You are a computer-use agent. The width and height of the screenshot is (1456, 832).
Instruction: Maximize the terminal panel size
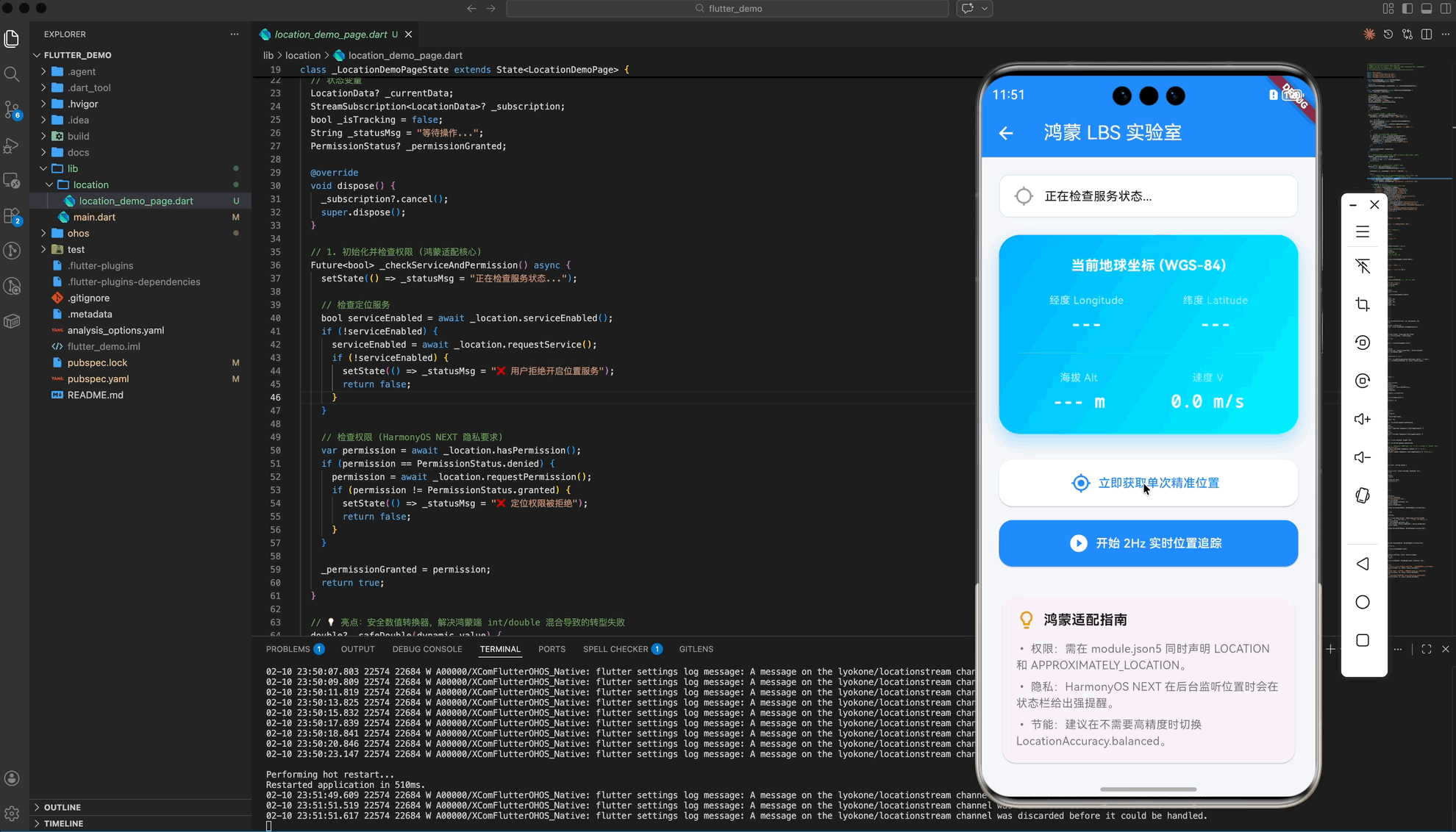1426,649
